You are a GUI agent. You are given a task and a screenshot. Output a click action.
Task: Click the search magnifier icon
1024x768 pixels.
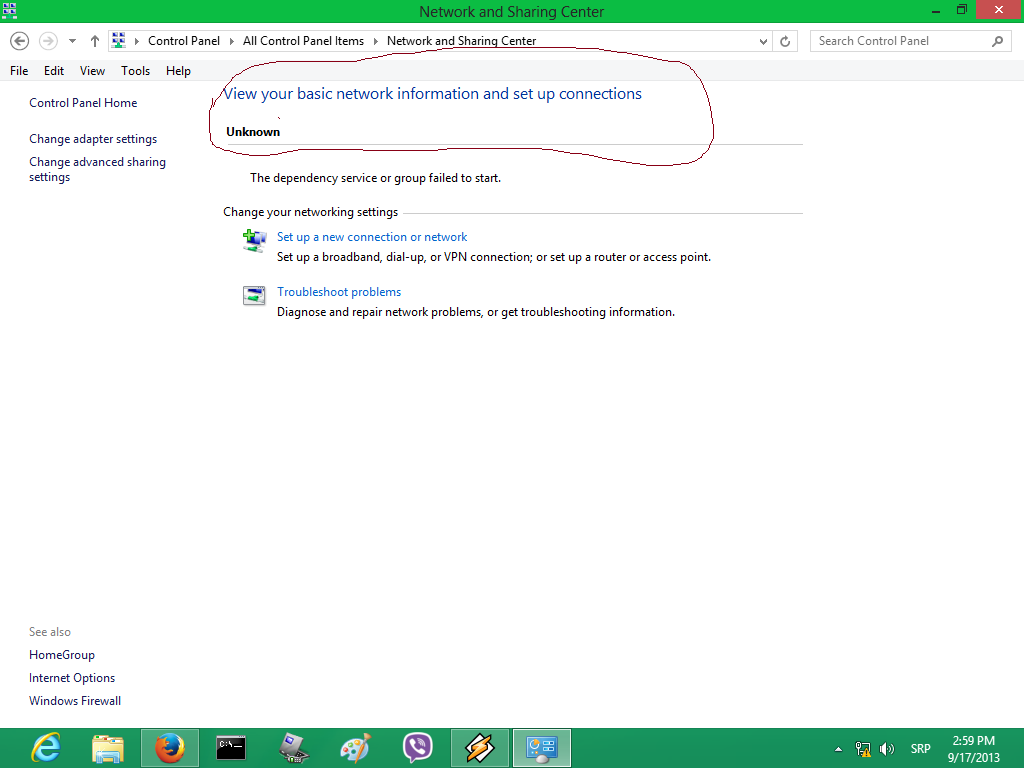coord(997,41)
